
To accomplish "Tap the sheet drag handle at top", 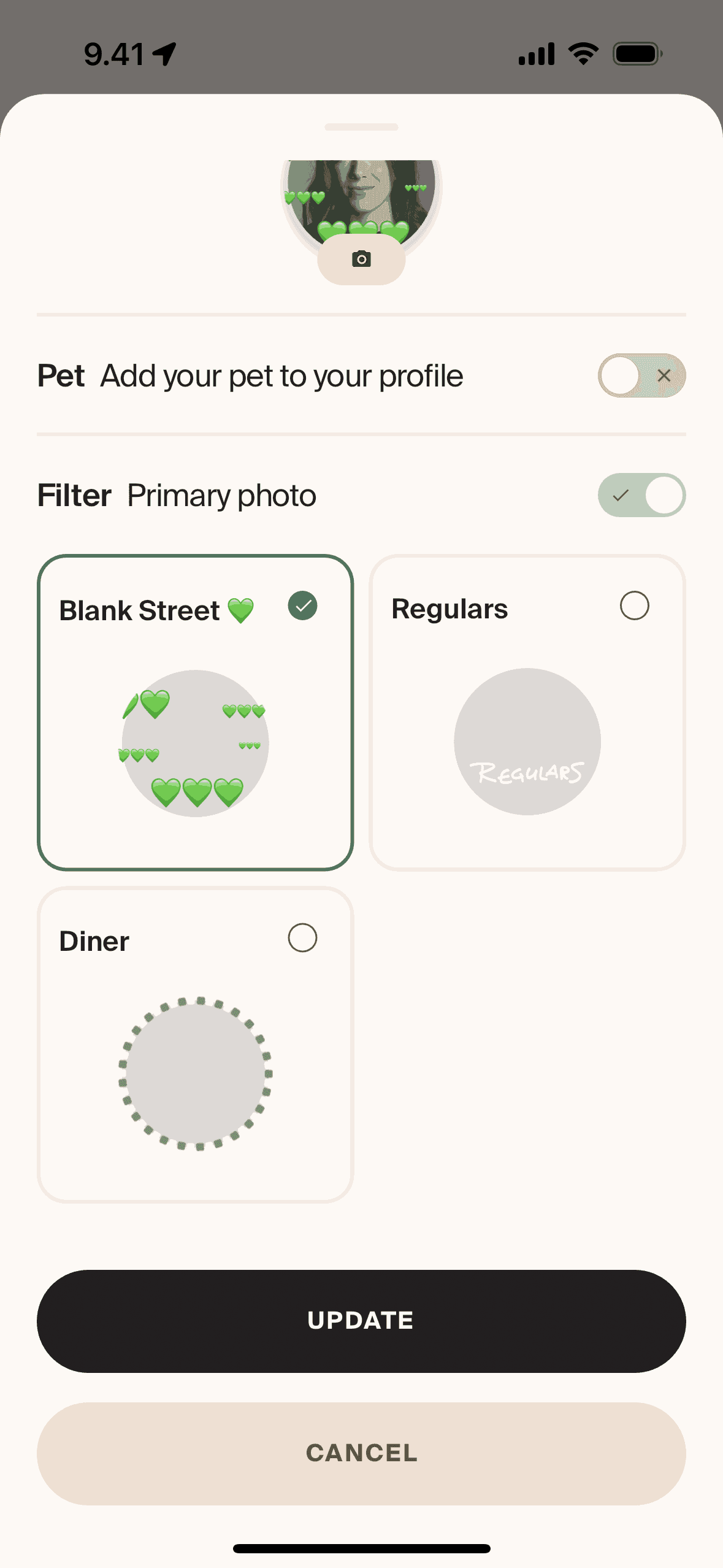I will point(361,127).
